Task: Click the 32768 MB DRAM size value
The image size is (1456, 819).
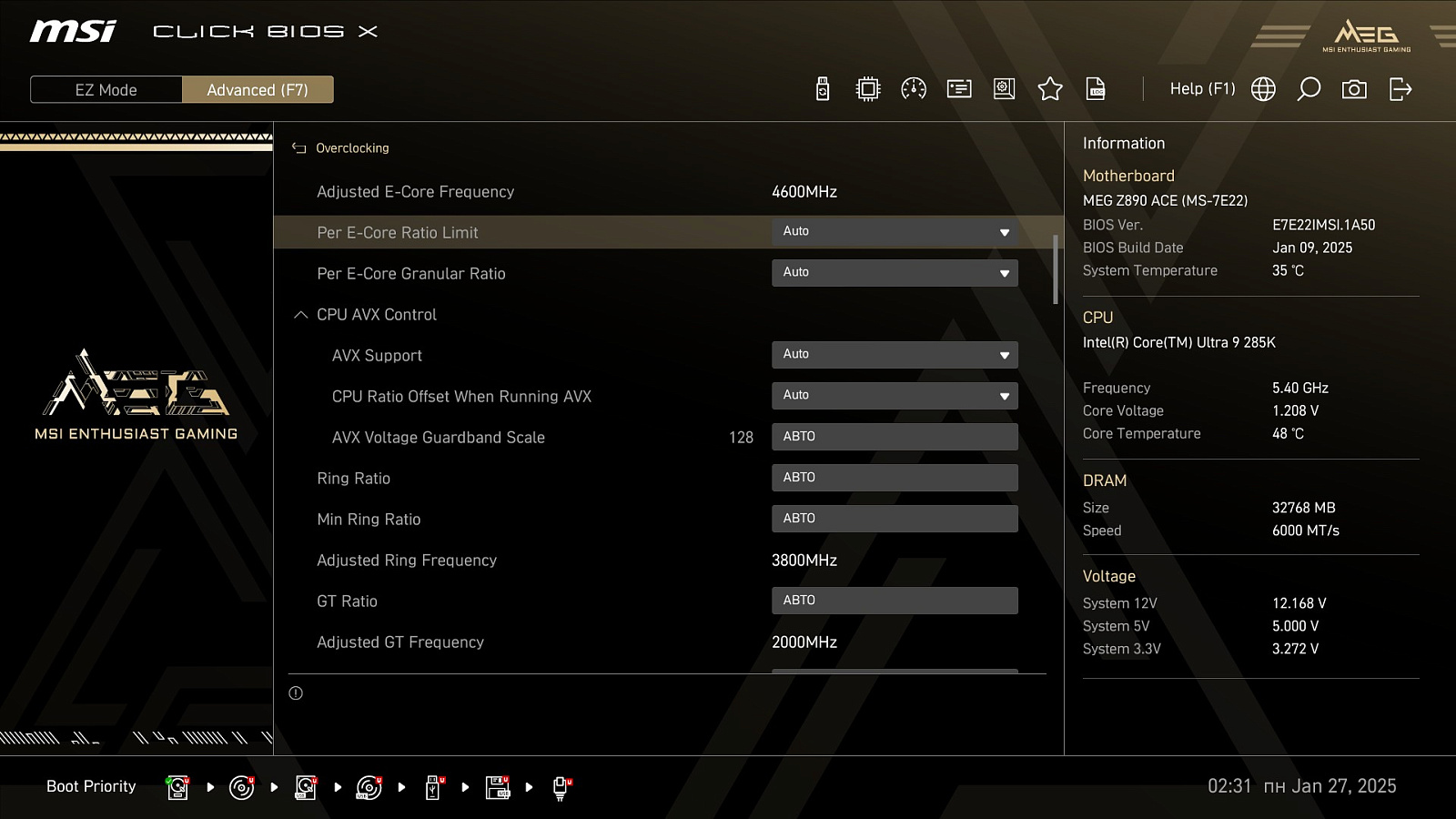Action: pyautogui.click(x=1304, y=508)
